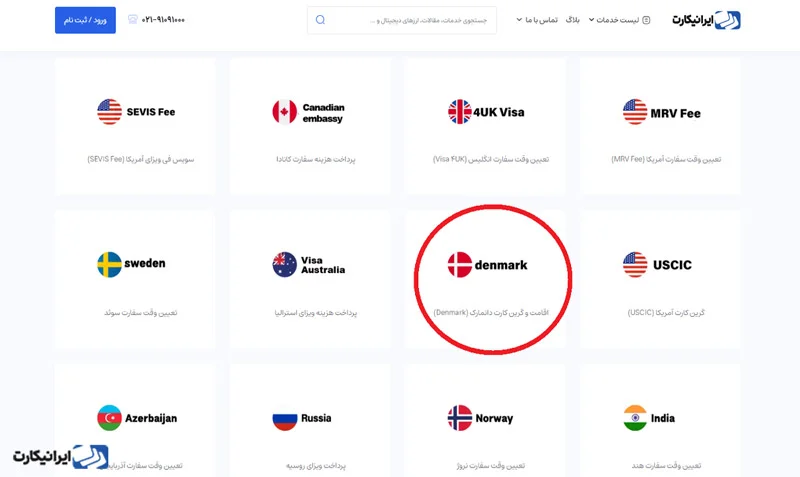This screenshot has width=800, height=477.
Task: Select the 4UK Visa British flag
Action: (460, 112)
